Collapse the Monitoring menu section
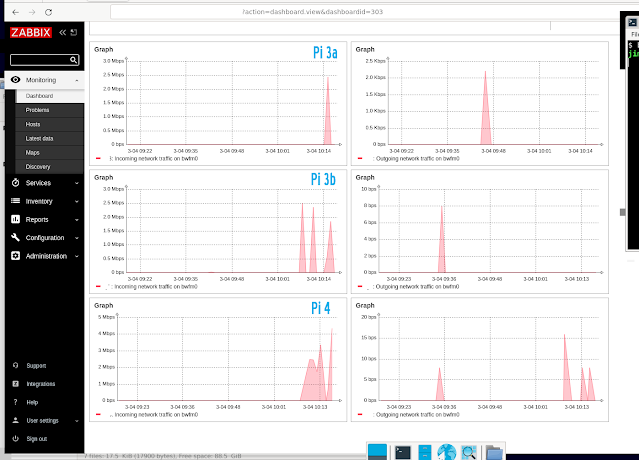 tap(77, 80)
